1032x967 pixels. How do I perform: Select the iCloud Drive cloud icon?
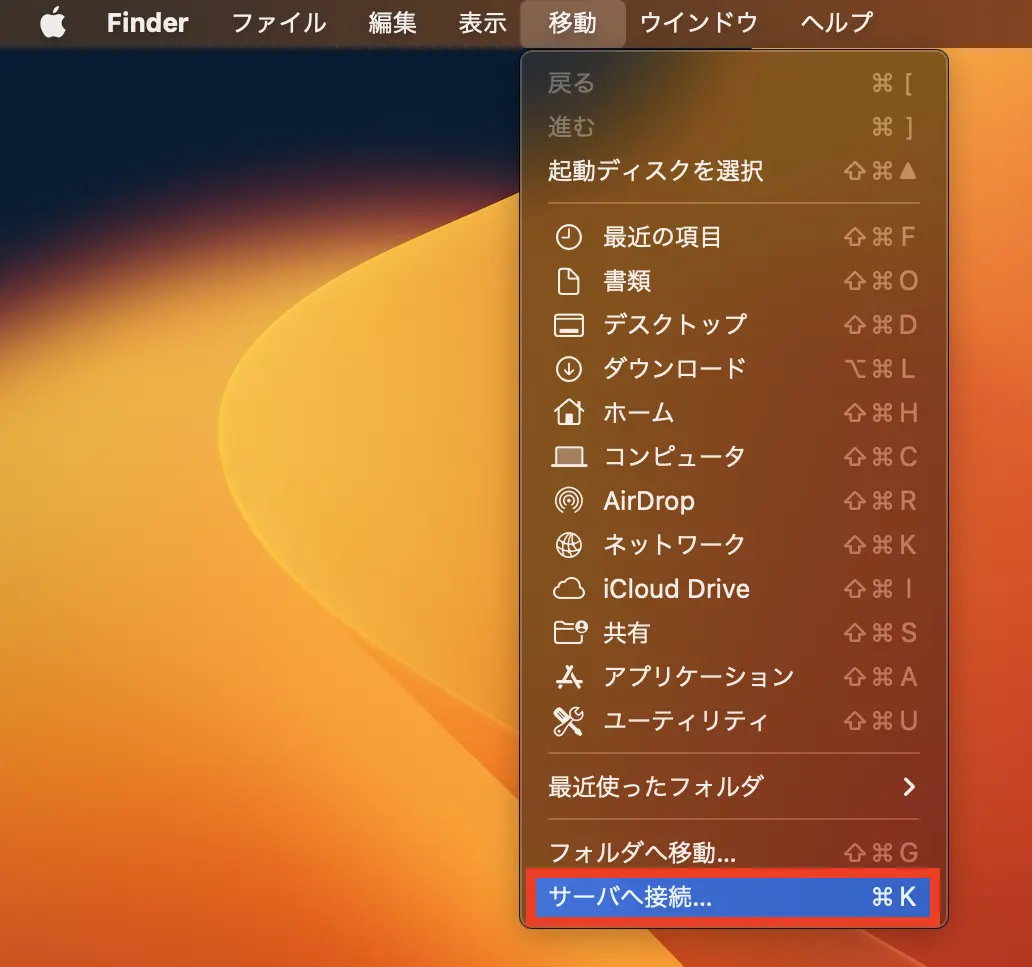click(x=569, y=589)
